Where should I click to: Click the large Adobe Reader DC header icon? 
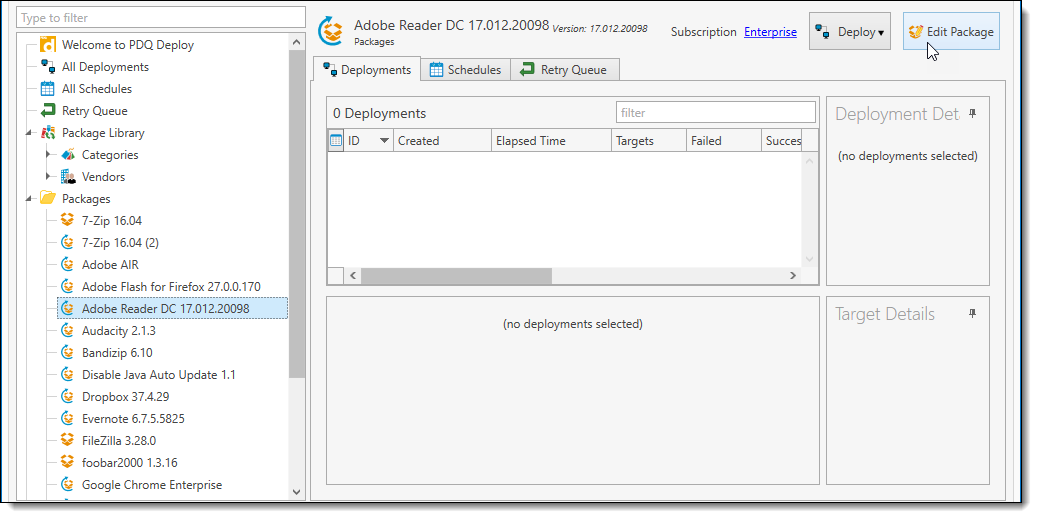331,31
